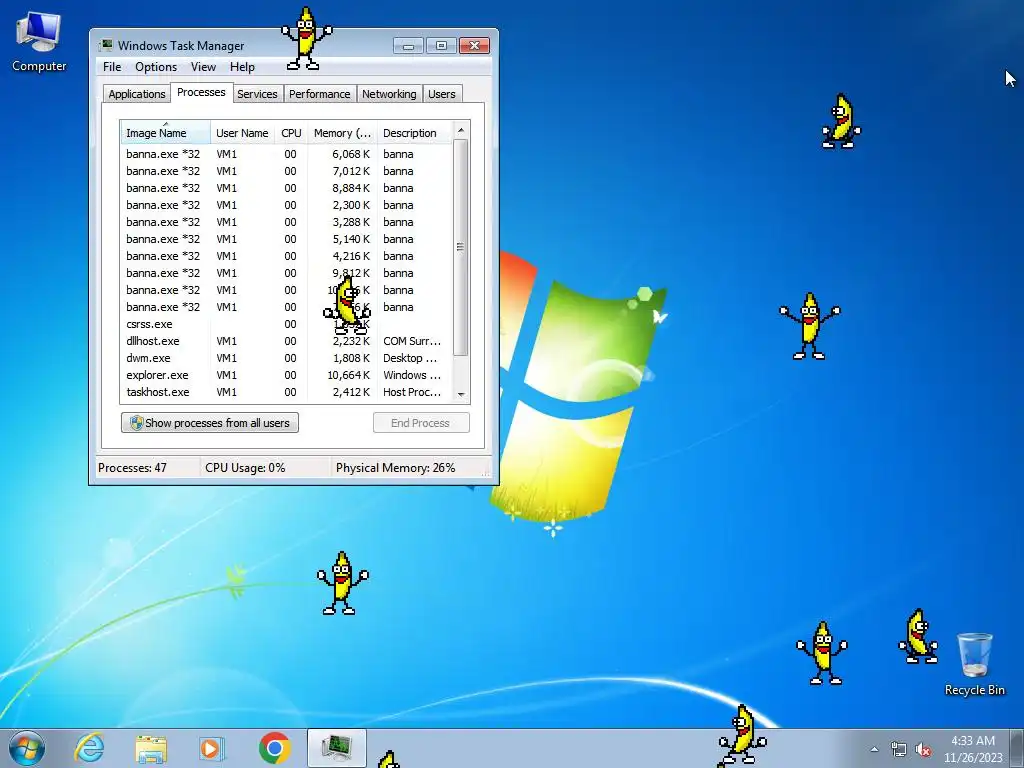Open the File menu

[x=112, y=67]
